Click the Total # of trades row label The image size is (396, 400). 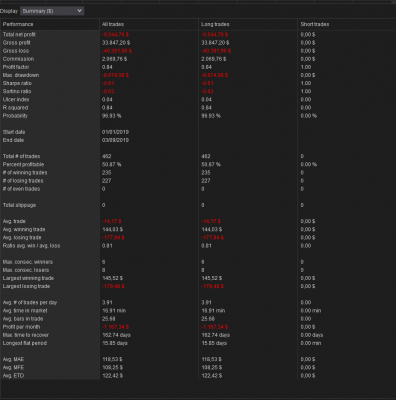(21, 156)
